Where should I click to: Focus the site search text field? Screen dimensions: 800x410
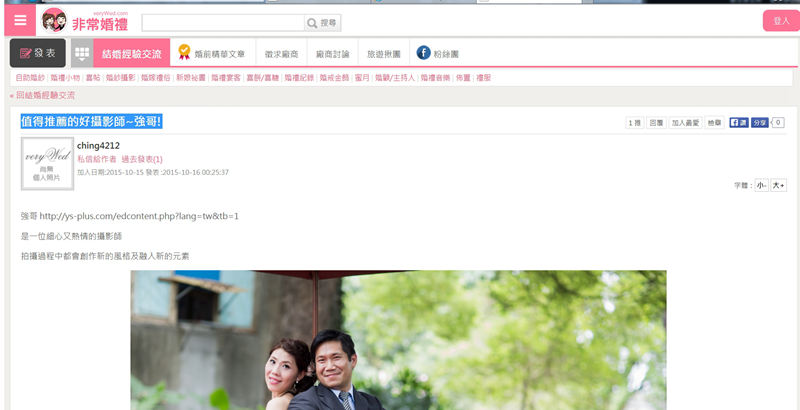223,23
